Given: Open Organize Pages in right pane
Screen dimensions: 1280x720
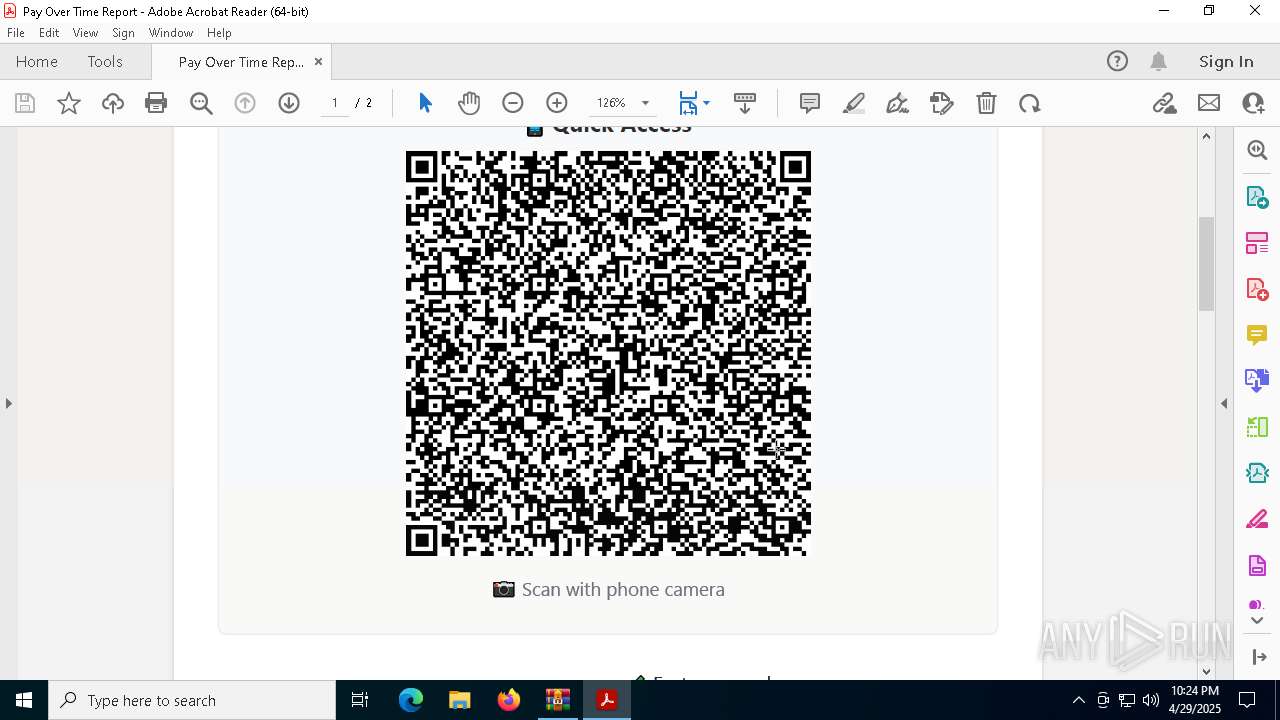Looking at the screenshot, I should tap(1257, 243).
